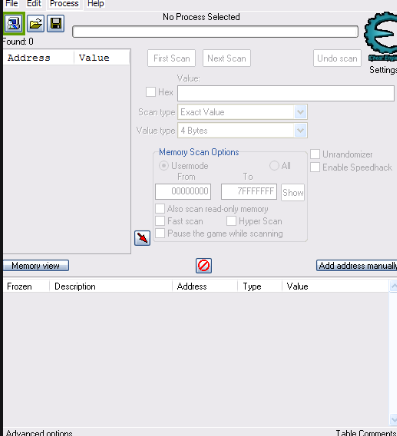Enable Speedhack checkbox
This screenshot has height=436, width=397.
(315, 167)
